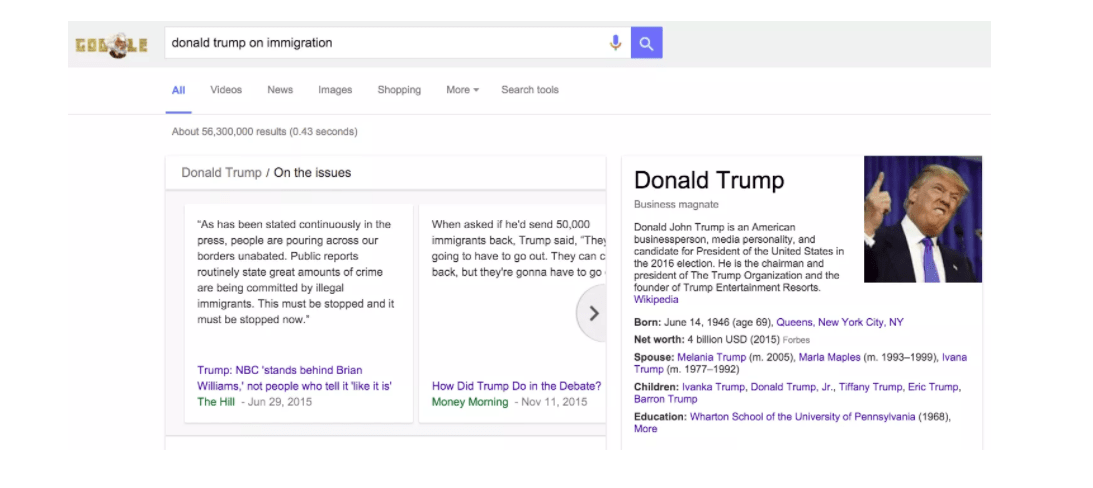1093x488 pixels.
Task: Open the Ivanka Trump link
Action: [x=712, y=387]
